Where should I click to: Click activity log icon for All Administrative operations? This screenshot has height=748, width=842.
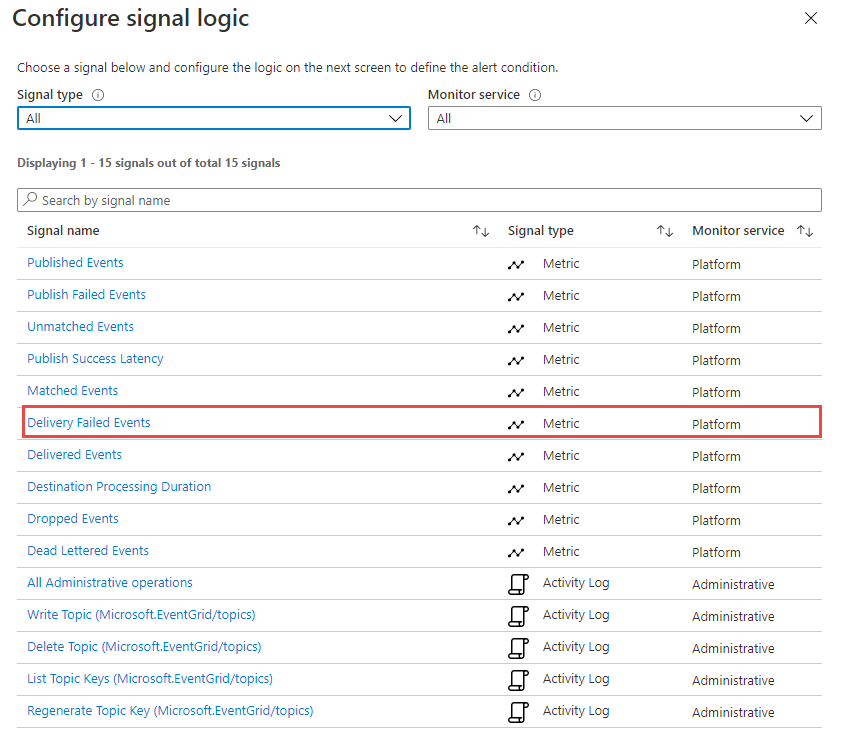(518, 584)
